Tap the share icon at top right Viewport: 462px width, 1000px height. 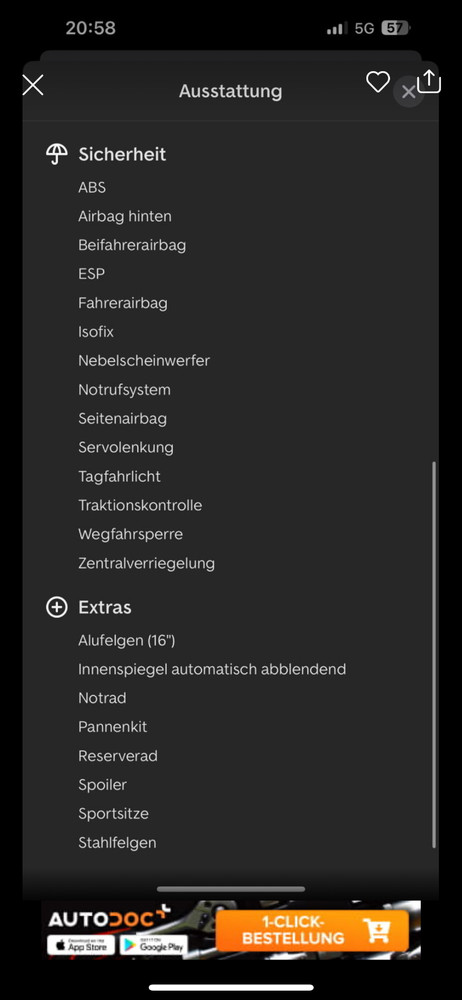pyautogui.click(x=429, y=81)
